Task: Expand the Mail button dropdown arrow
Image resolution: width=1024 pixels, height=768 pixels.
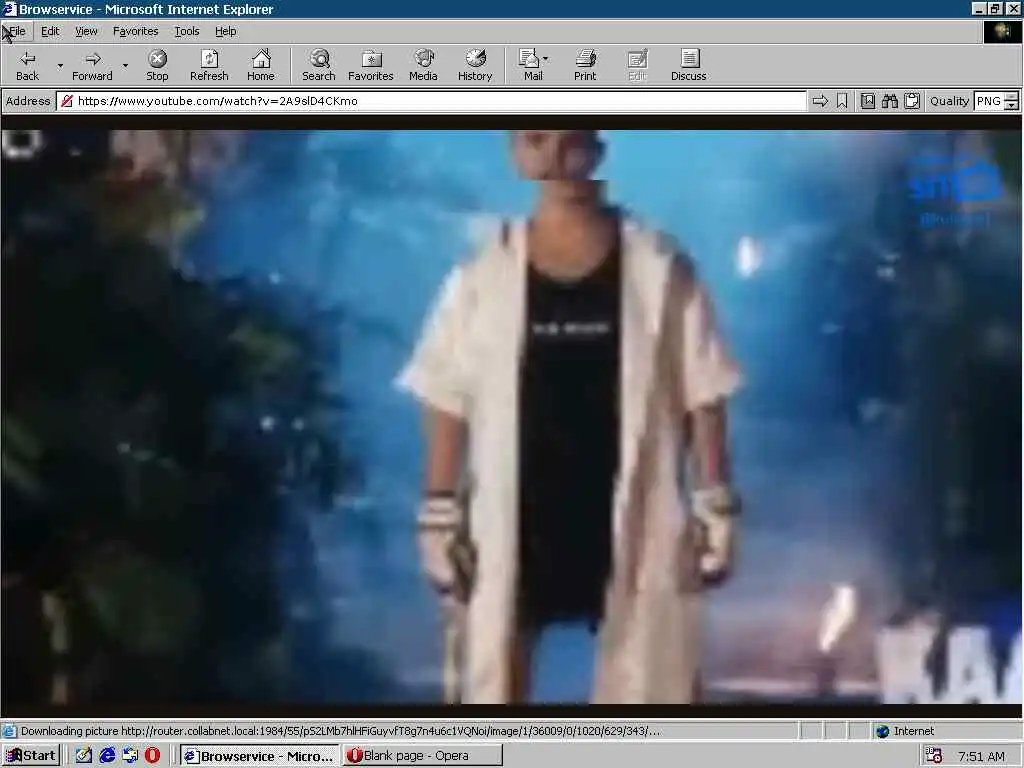Action: click(545, 59)
